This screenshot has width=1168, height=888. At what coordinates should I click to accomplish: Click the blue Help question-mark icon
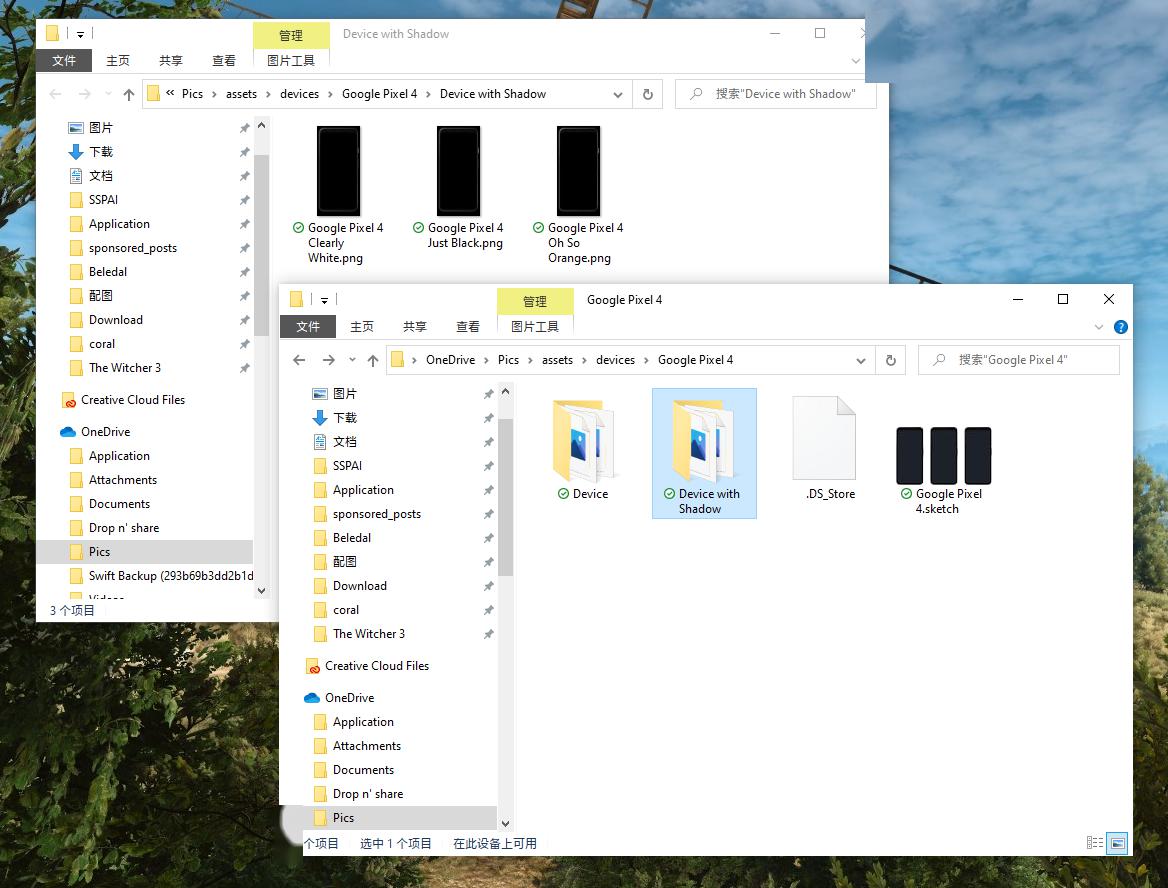pos(1120,326)
